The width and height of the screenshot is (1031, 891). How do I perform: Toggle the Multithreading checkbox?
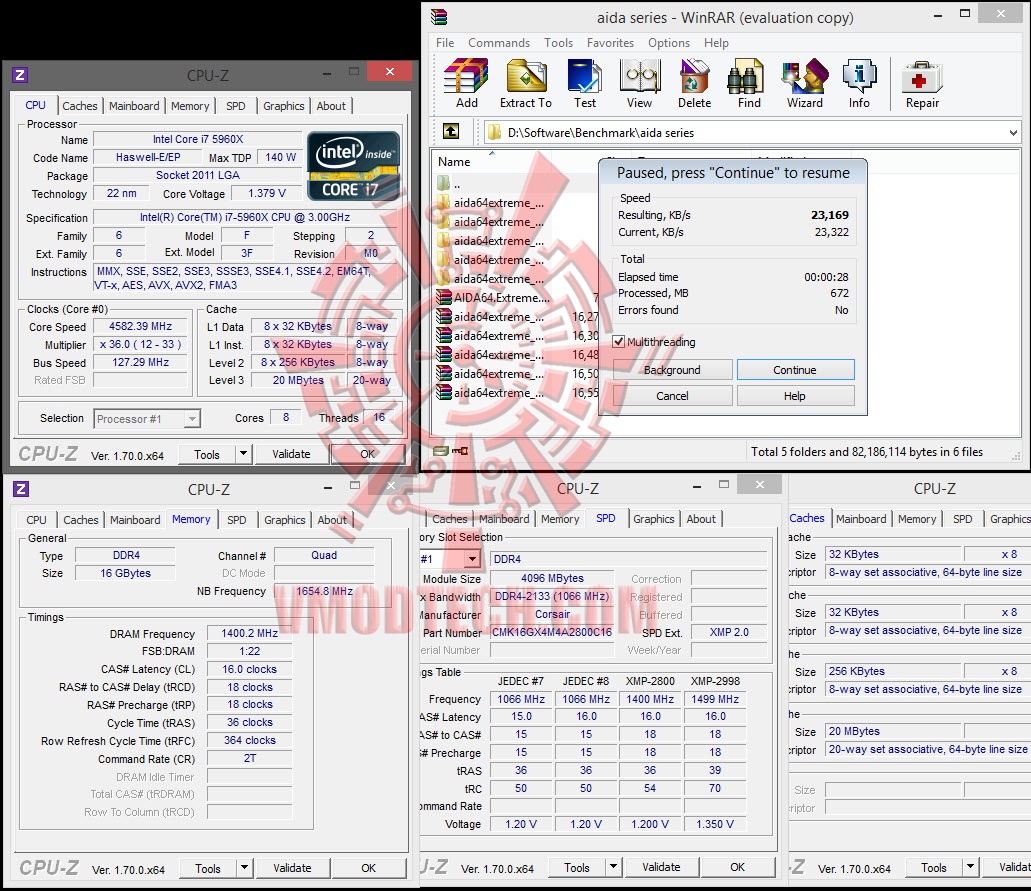[x=618, y=341]
